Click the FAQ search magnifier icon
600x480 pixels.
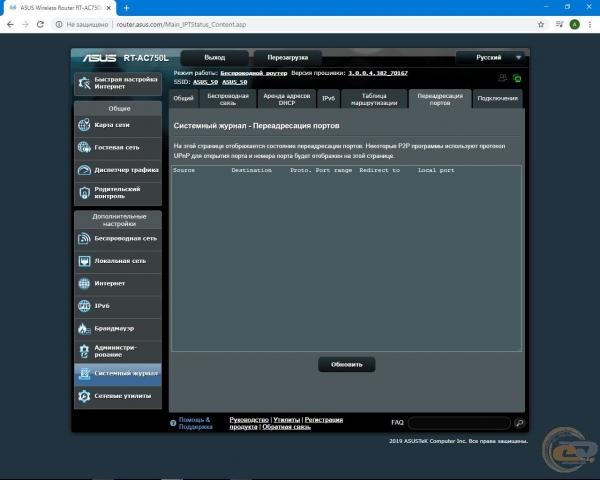click(x=520, y=423)
